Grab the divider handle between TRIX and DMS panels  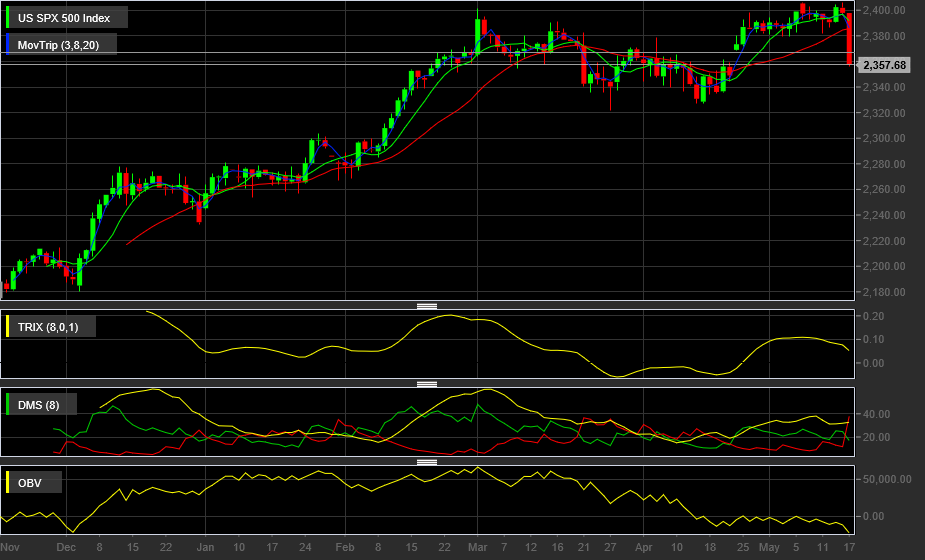427,384
